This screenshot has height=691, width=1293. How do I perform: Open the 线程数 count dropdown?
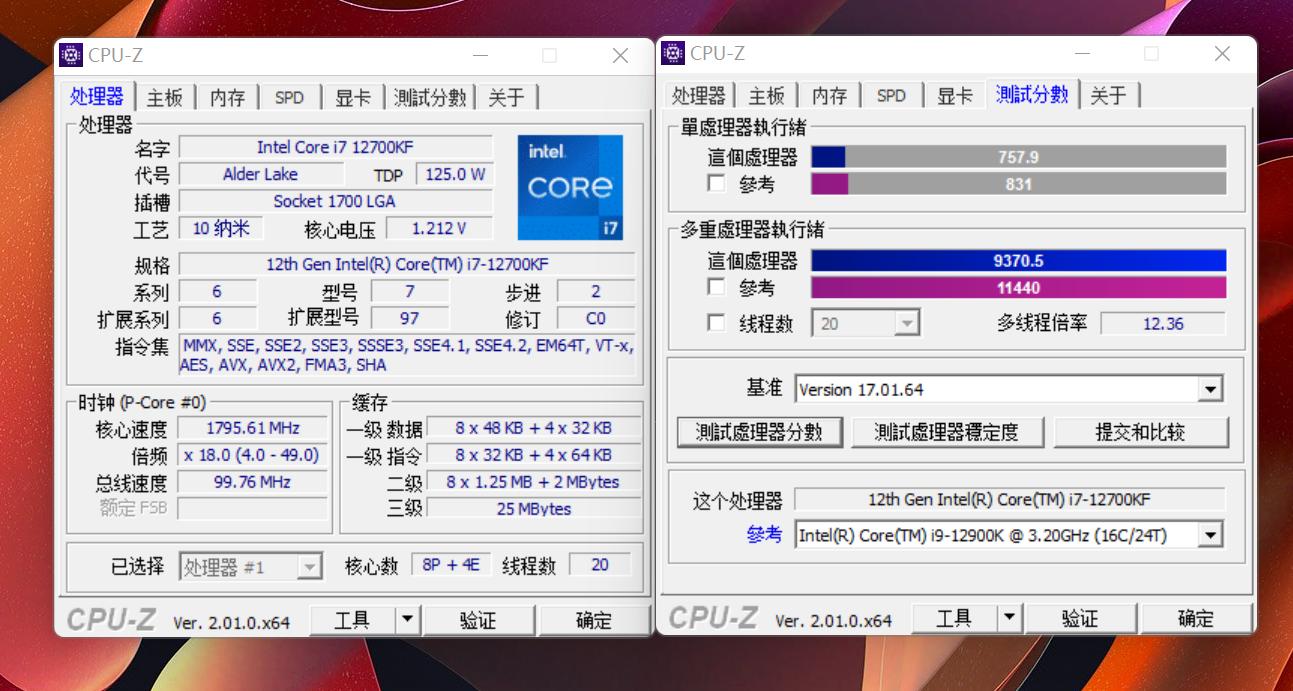click(x=908, y=322)
